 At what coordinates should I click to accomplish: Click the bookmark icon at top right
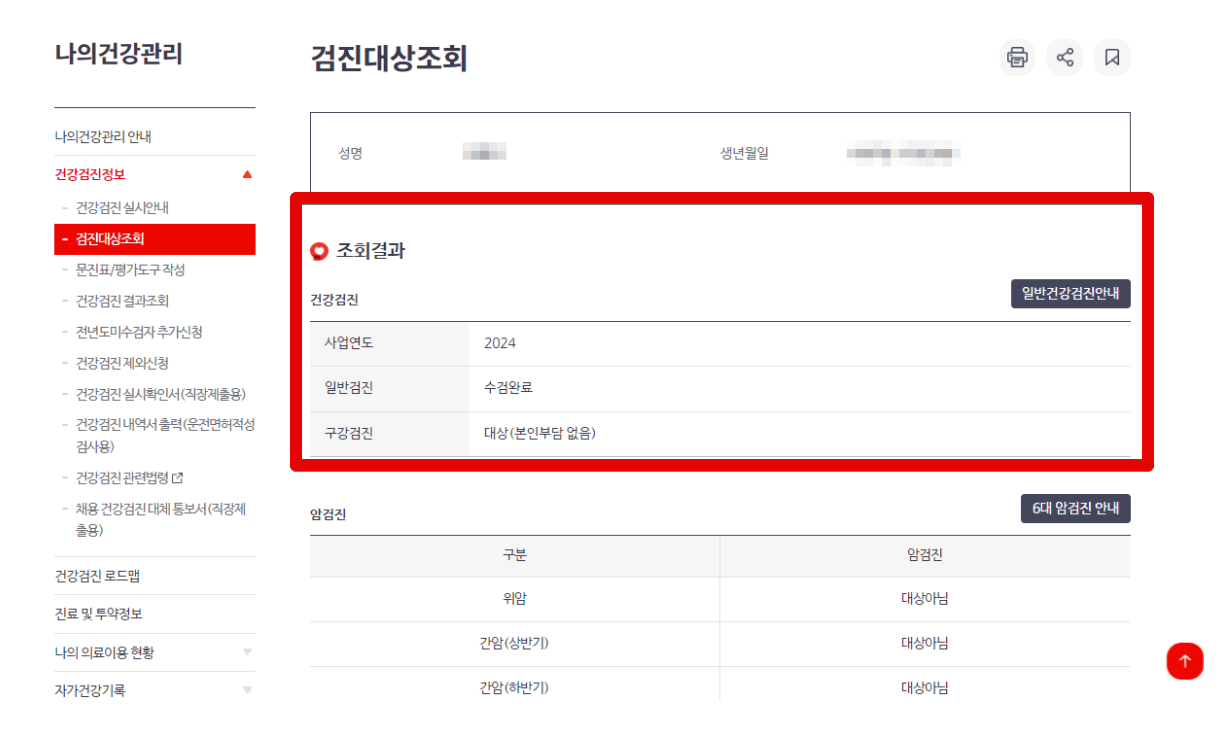1112,57
